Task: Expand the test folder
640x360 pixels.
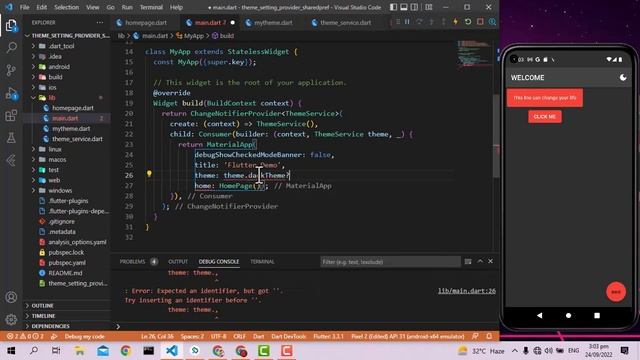Action: click(x=53, y=170)
